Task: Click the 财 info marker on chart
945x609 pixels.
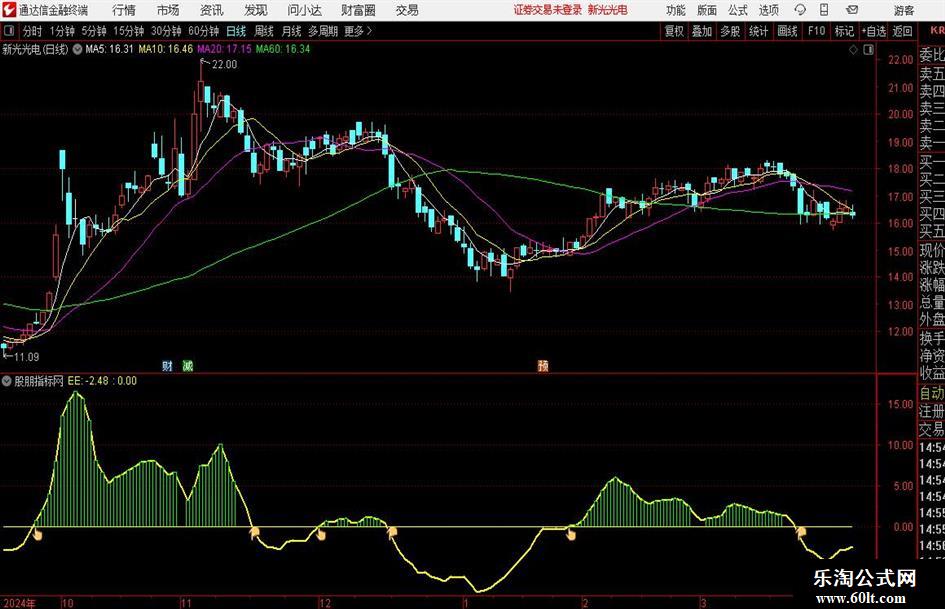Action: (168, 365)
